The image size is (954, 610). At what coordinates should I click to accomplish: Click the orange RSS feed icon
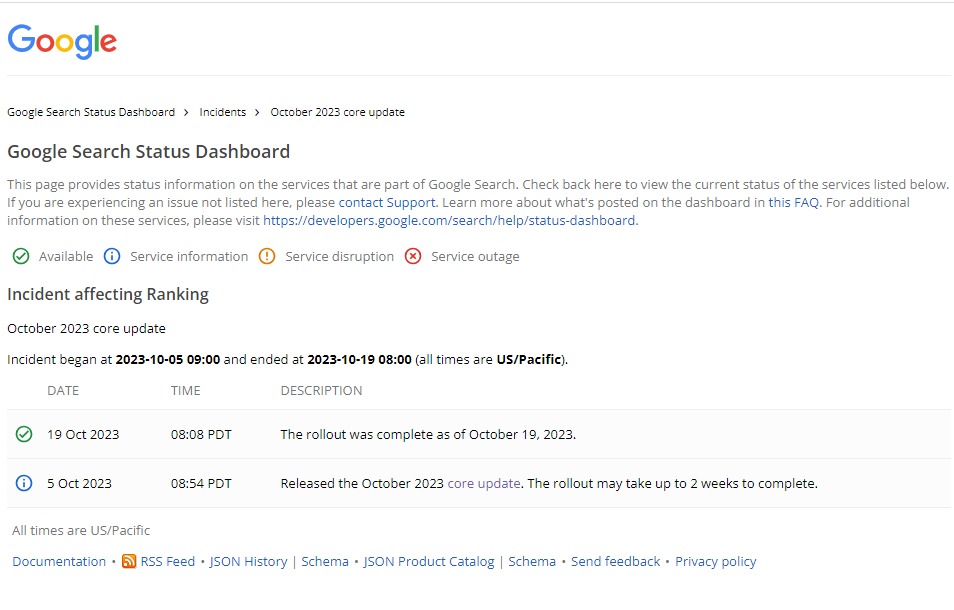129,561
